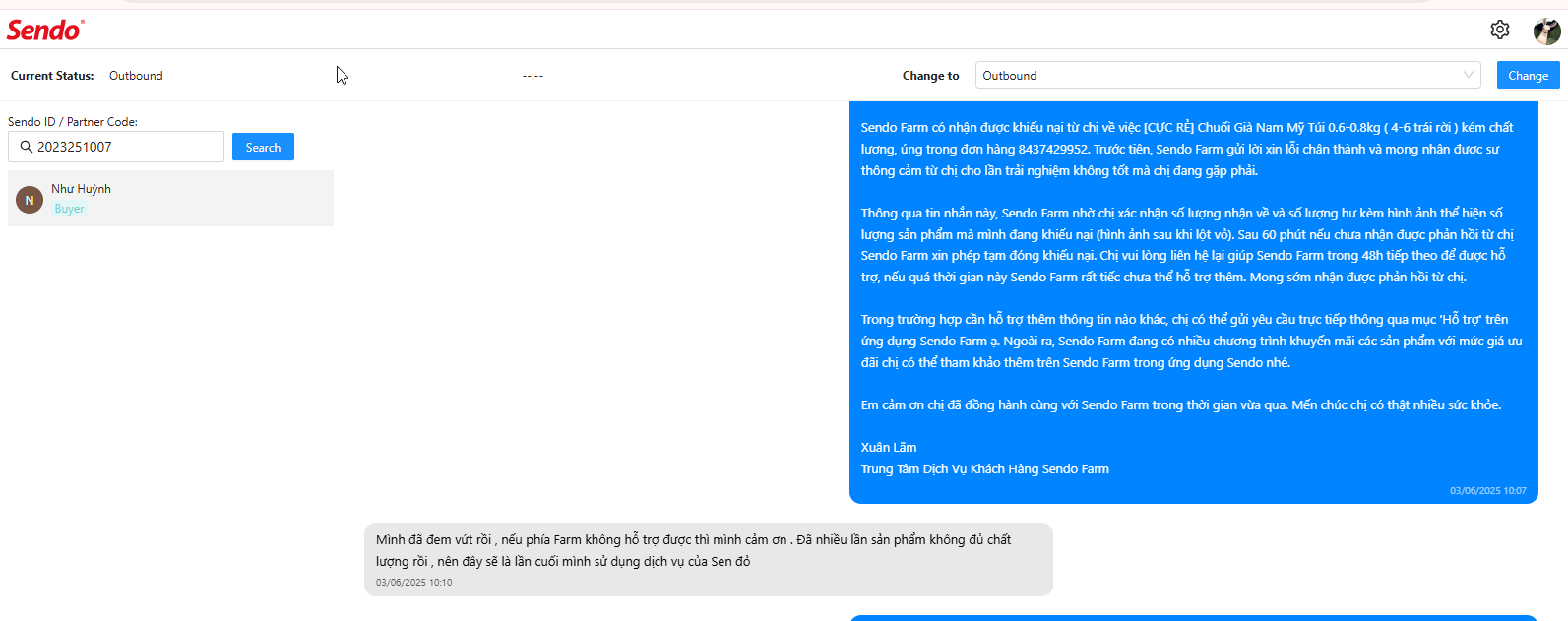This screenshot has height=621, width=1568.
Task: Click Trung Tâm Dịch Vụ Khách Hàng line
Action: [984, 468]
